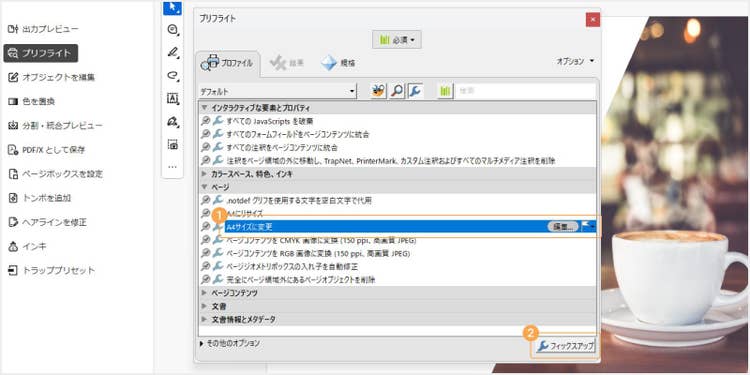Select the zoom magnifier tool in vertical toolbar

tap(172, 30)
